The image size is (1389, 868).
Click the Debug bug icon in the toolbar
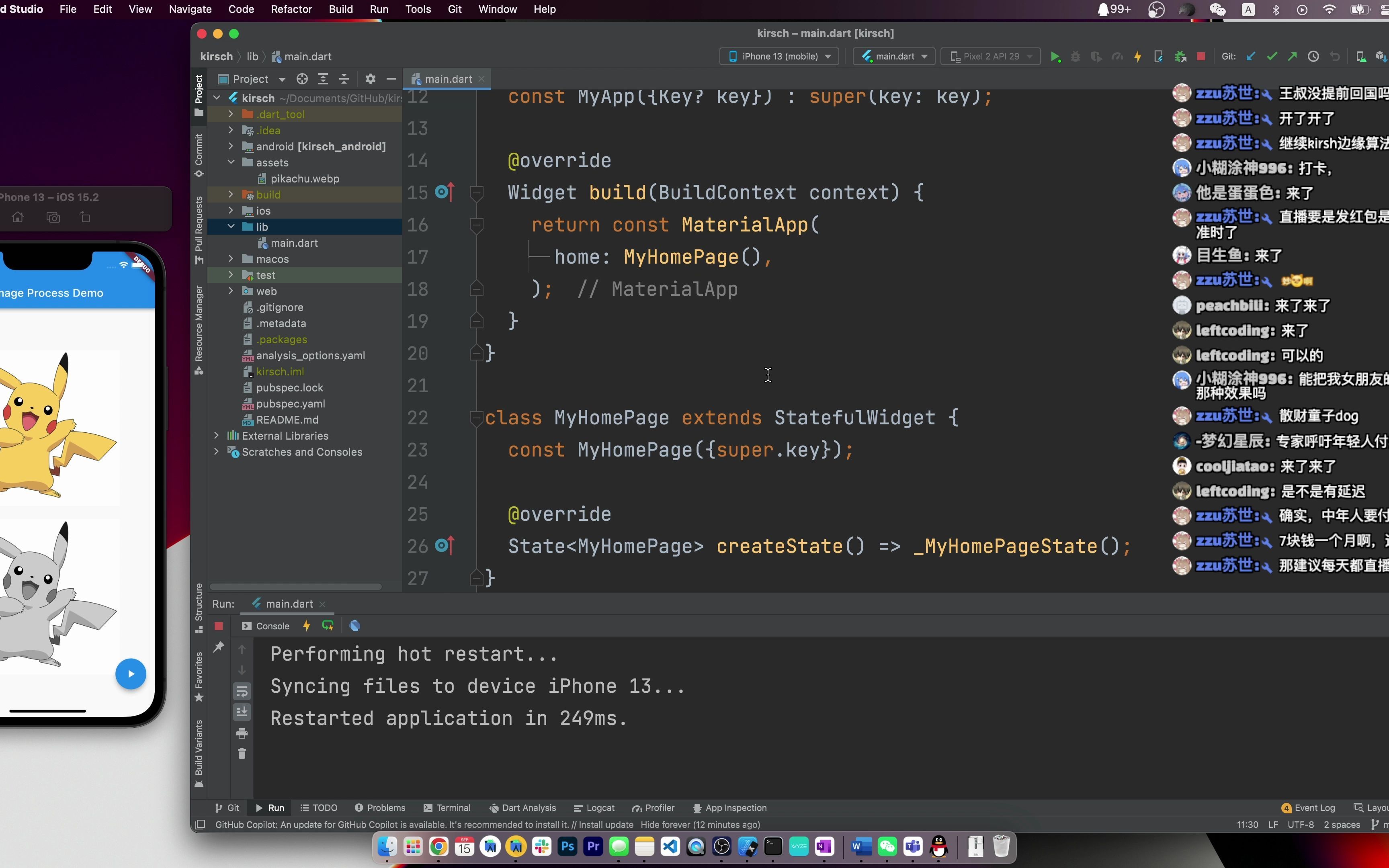click(1076, 56)
